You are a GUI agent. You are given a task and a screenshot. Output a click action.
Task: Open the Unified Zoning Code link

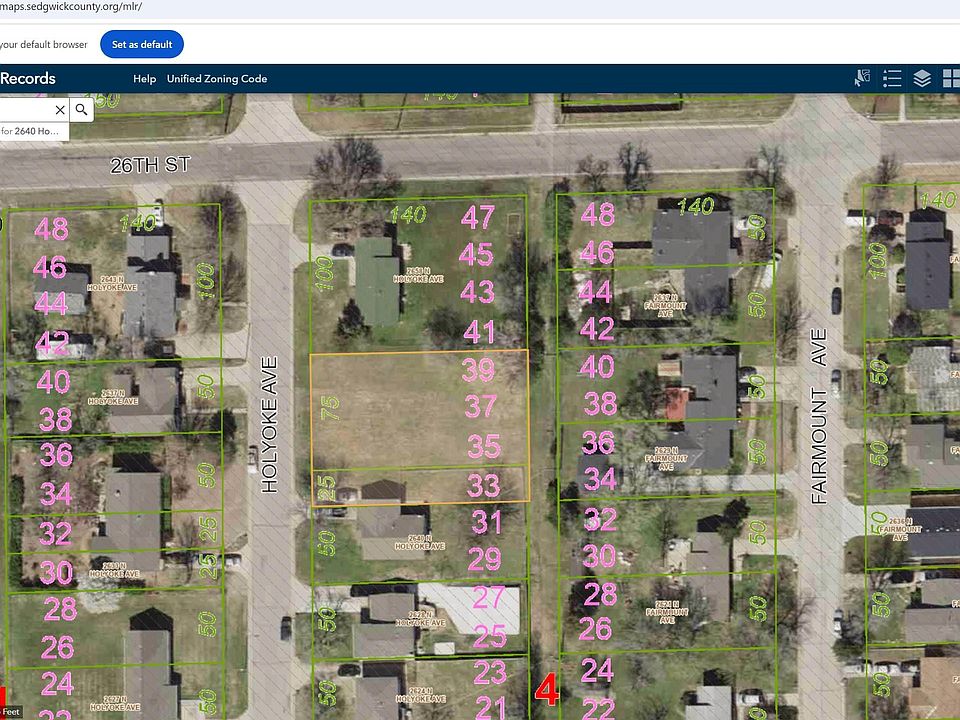click(217, 78)
